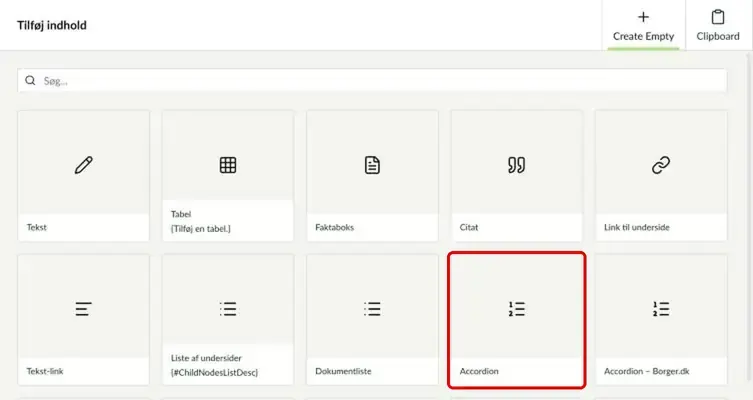Click the Accordion label

coord(479,371)
